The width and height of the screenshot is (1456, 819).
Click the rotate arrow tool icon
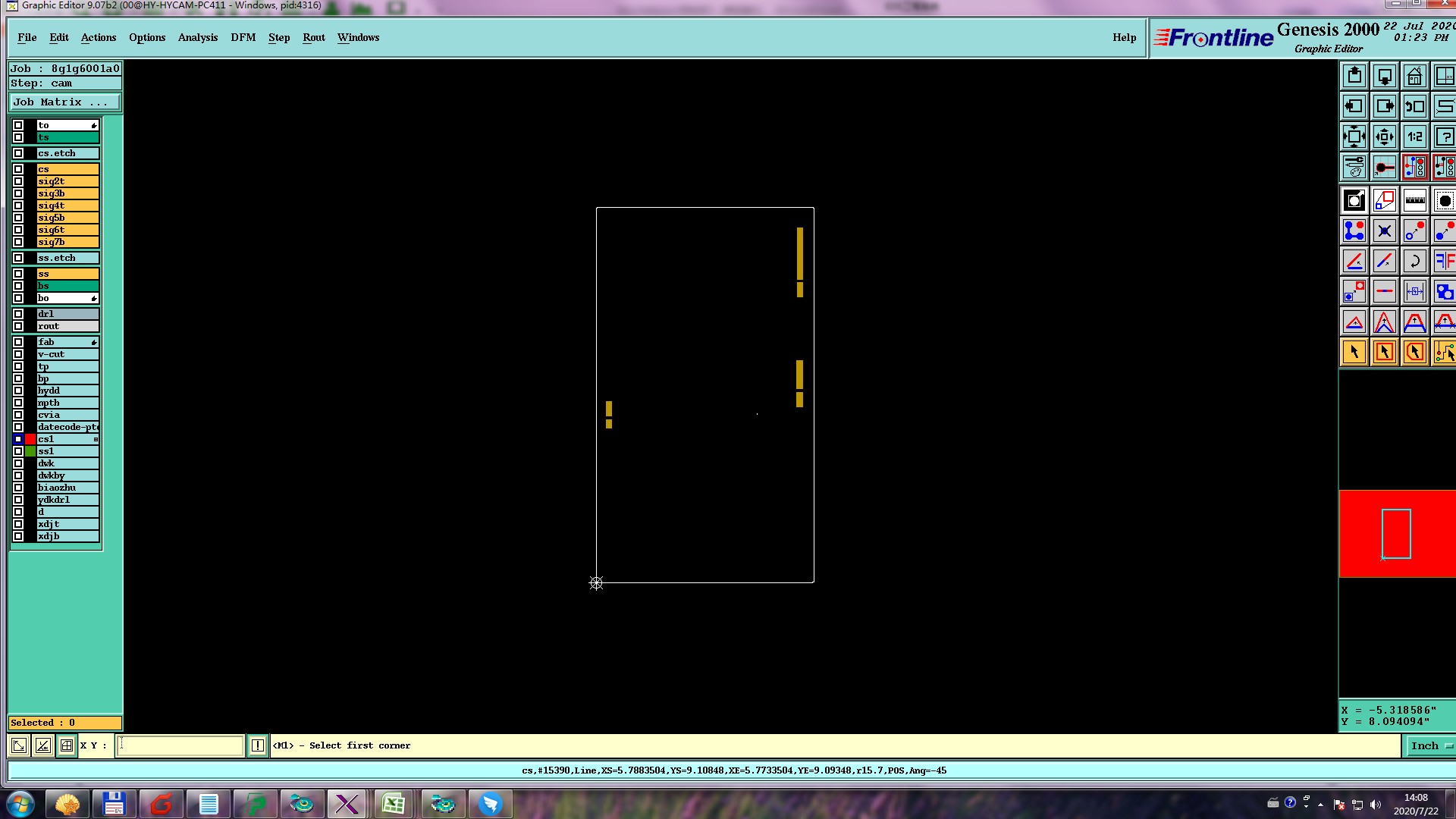click(x=1414, y=262)
